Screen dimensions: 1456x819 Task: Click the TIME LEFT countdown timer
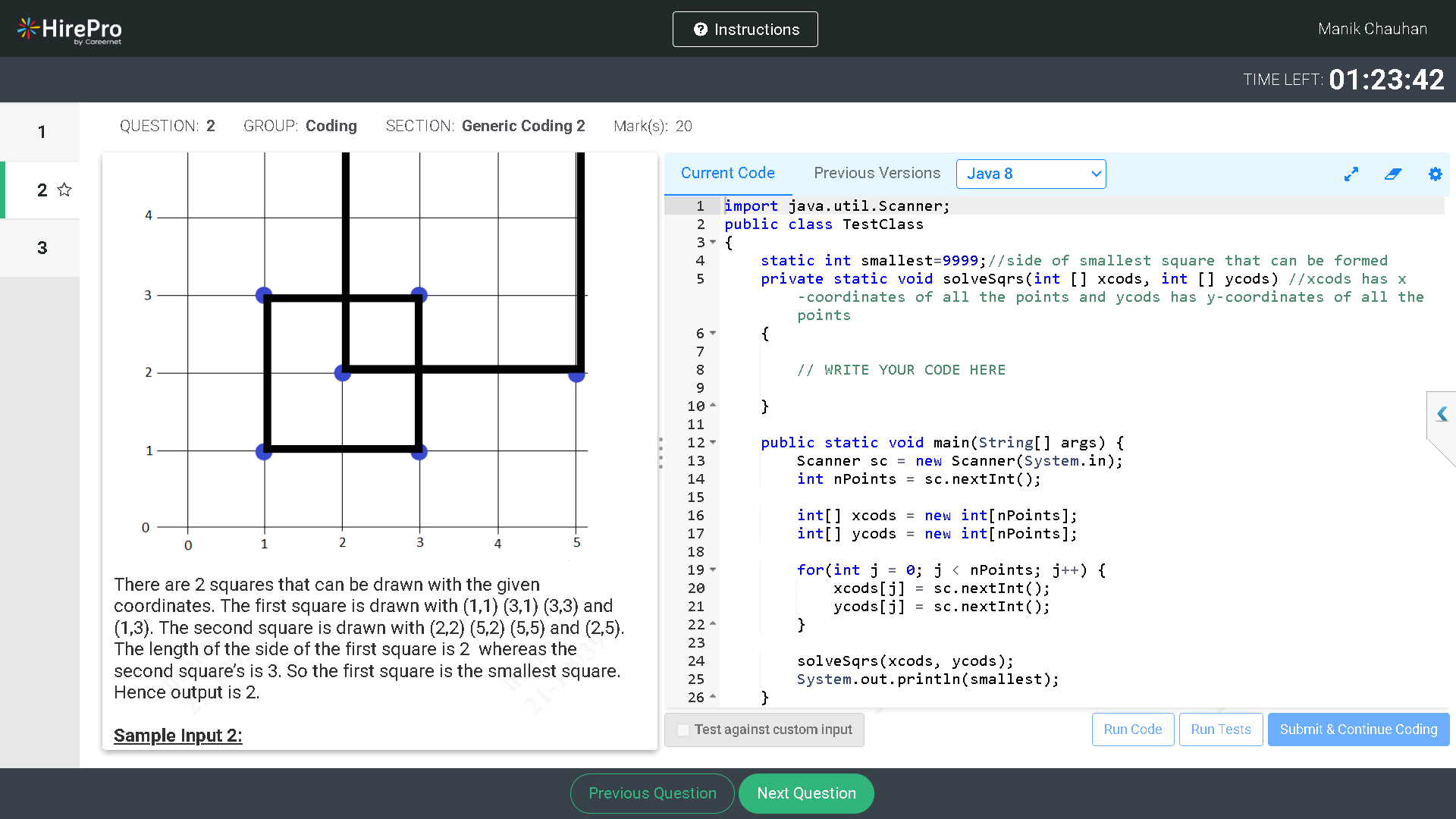tap(1343, 79)
